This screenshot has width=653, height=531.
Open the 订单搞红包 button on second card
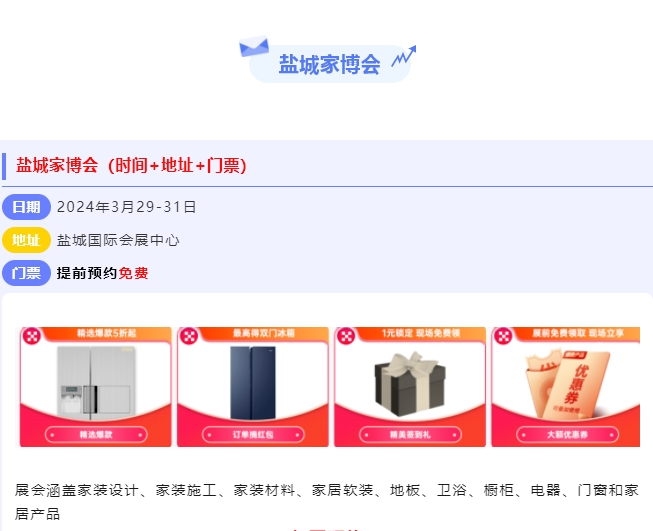coord(253,435)
